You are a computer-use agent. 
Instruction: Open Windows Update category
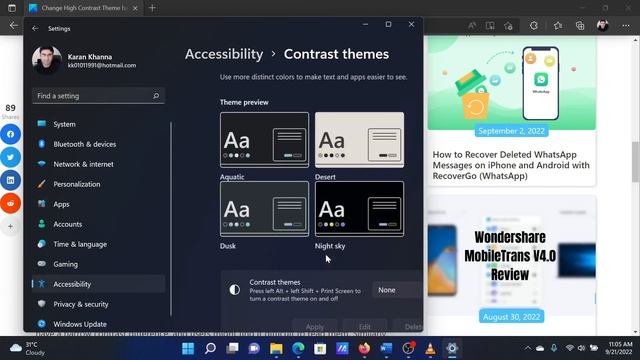98,324
